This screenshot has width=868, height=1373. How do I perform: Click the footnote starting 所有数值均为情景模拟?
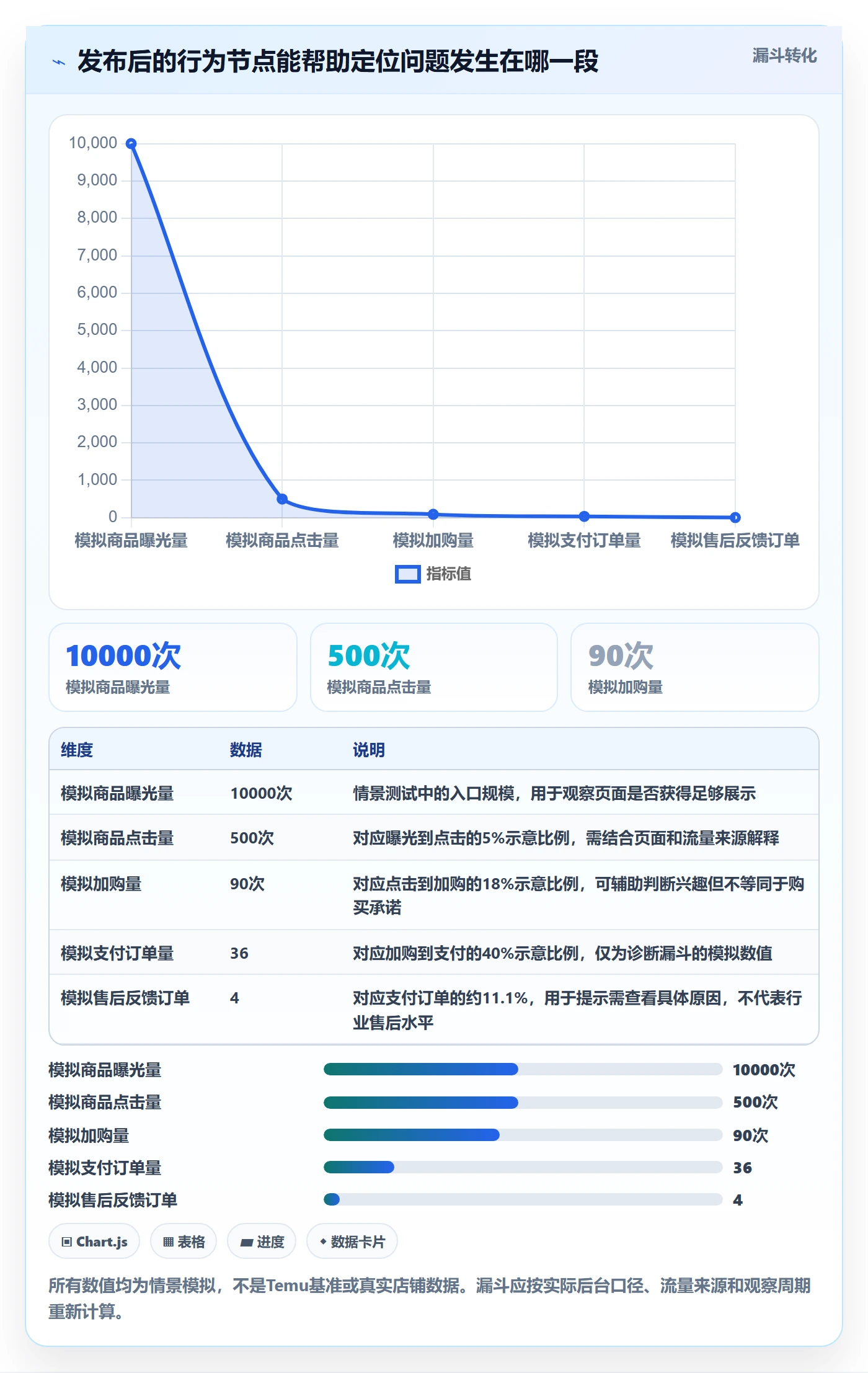[x=430, y=1298]
